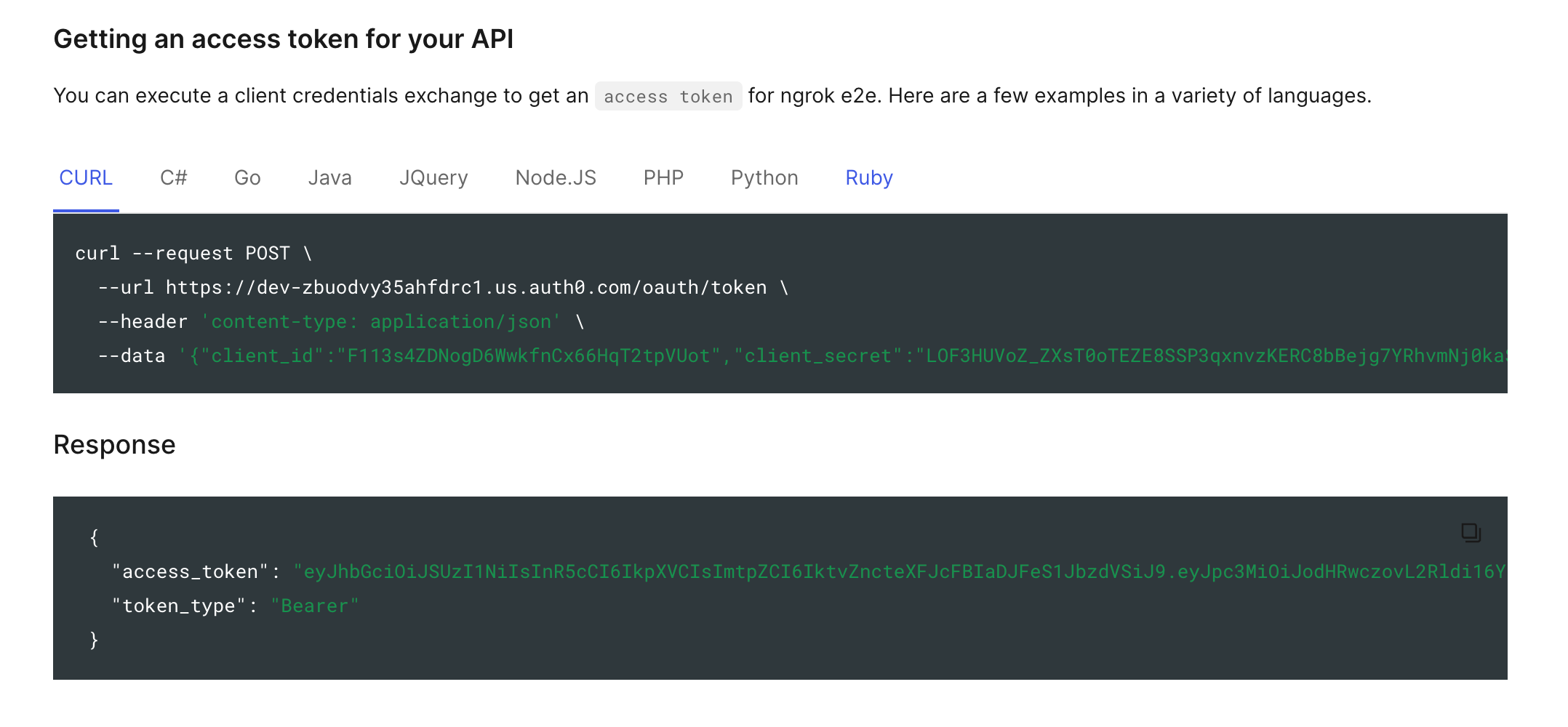The height and width of the screenshot is (727, 1568).
Task: Select the CURL tab
Action: pyautogui.click(x=86, y=178)
